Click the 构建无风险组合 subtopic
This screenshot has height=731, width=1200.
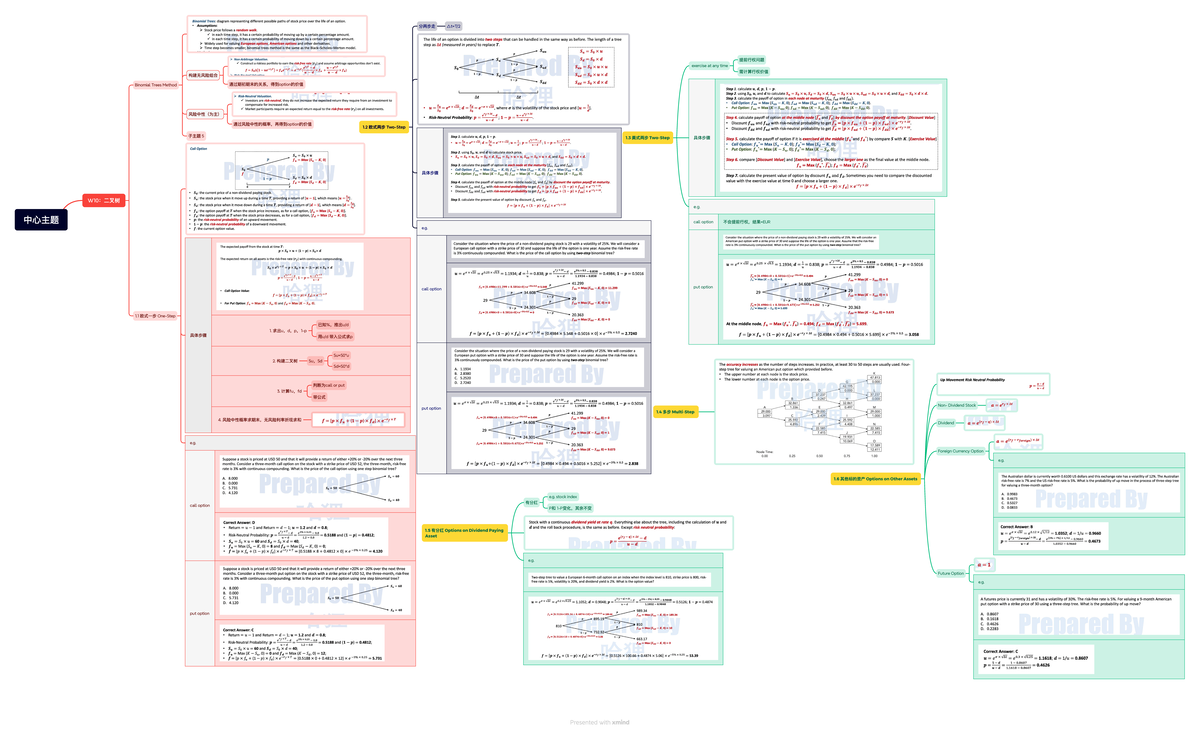tap(204, 75)
